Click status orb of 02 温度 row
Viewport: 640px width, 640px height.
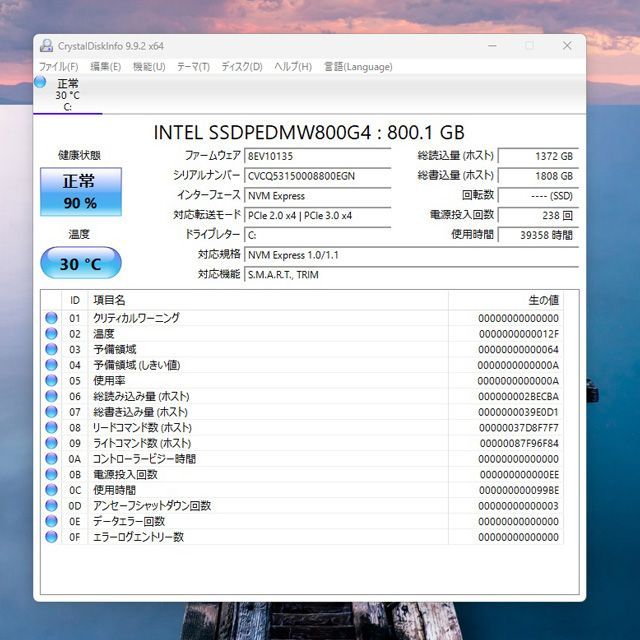(x=51, y=333)
